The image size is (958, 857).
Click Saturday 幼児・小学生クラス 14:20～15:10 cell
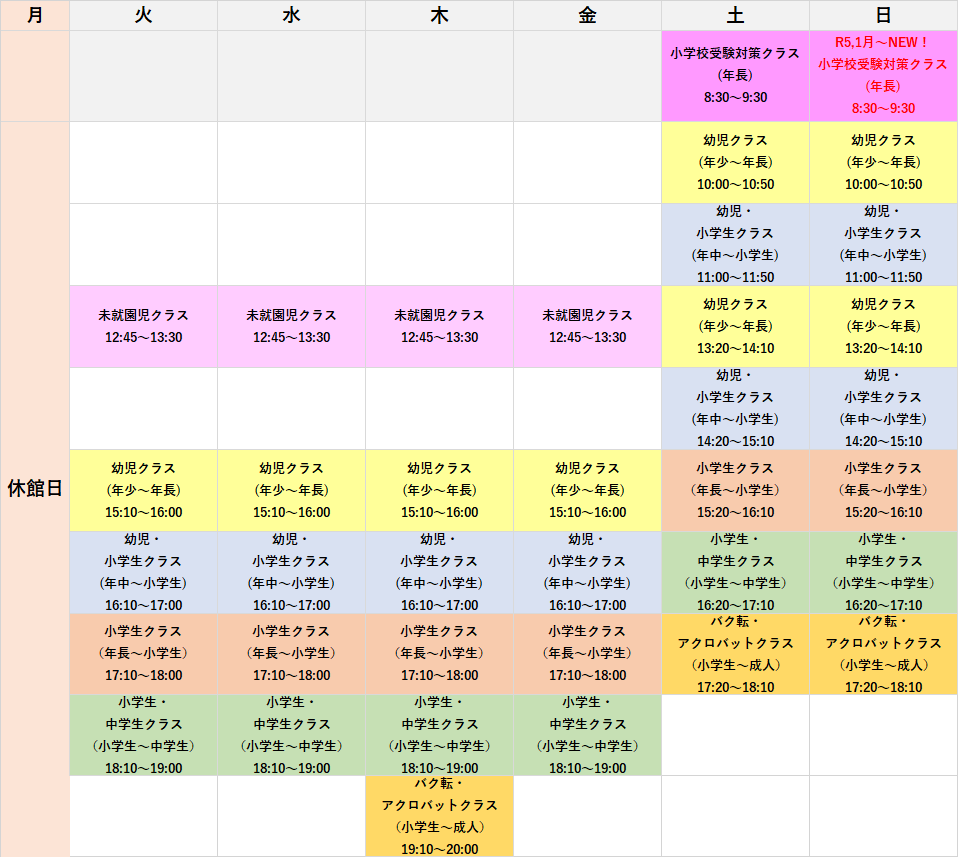(x=735, y=409)
